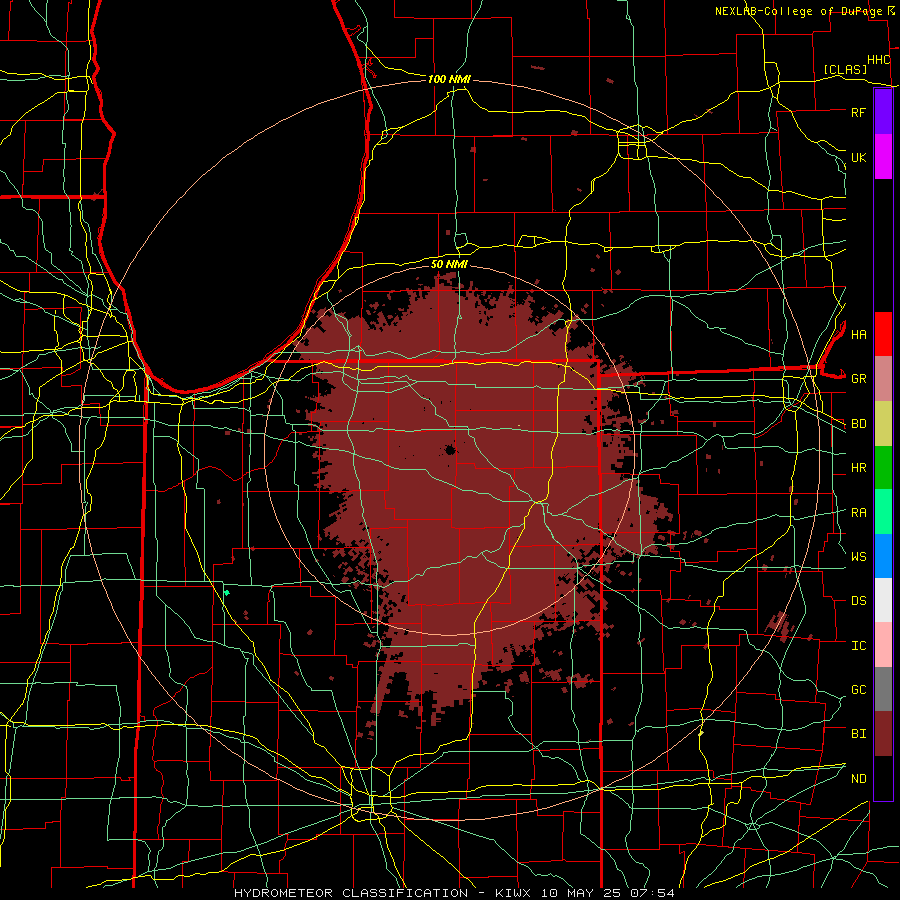Click the DS legend label

859,601
